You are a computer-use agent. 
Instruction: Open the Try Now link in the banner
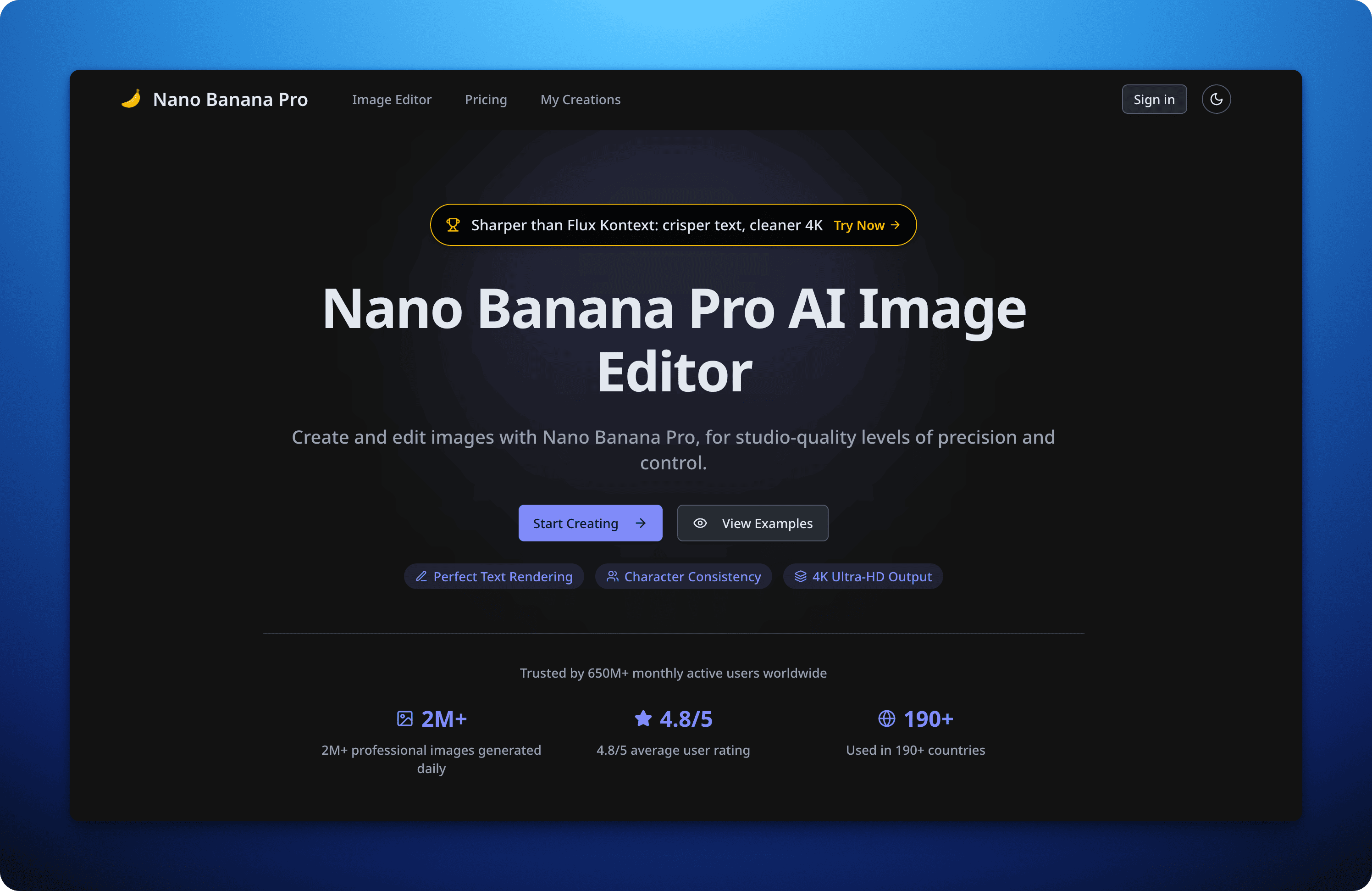pyautogui.click(x=865, y=225)
